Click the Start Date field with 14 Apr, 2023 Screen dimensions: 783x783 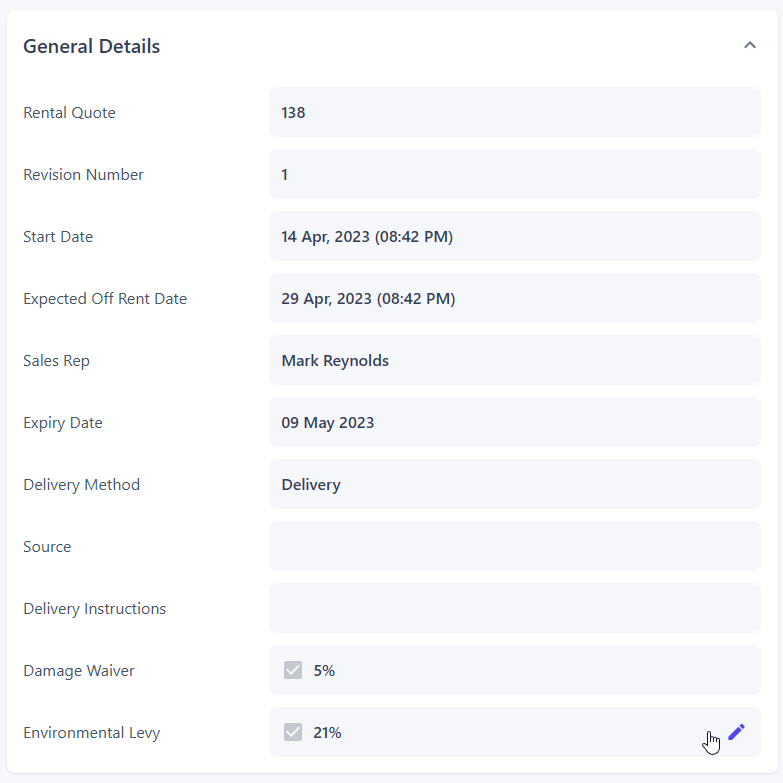click(x=514, y=236)
